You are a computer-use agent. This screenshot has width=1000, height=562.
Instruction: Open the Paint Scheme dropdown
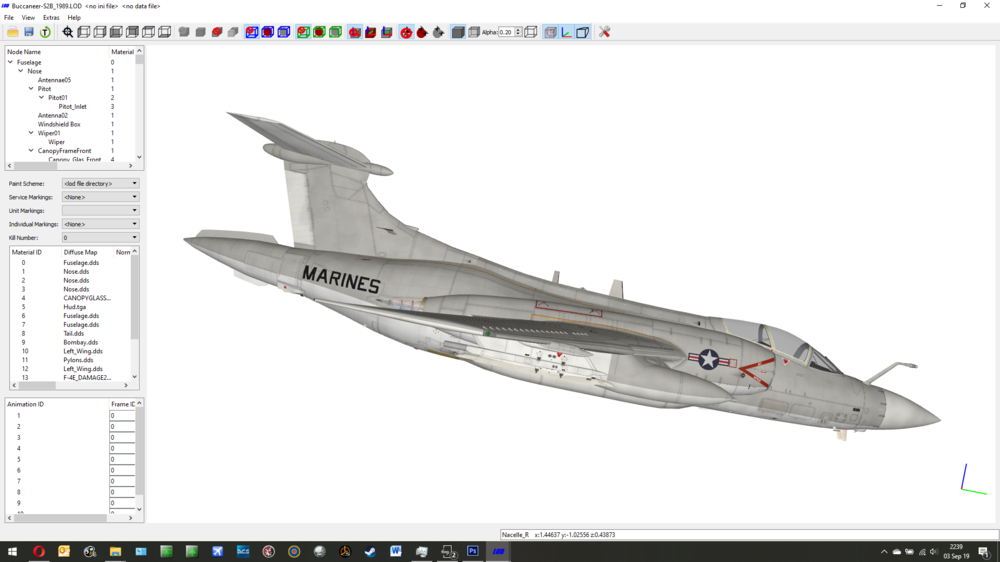pyautogui.click(x=100, y=183)
